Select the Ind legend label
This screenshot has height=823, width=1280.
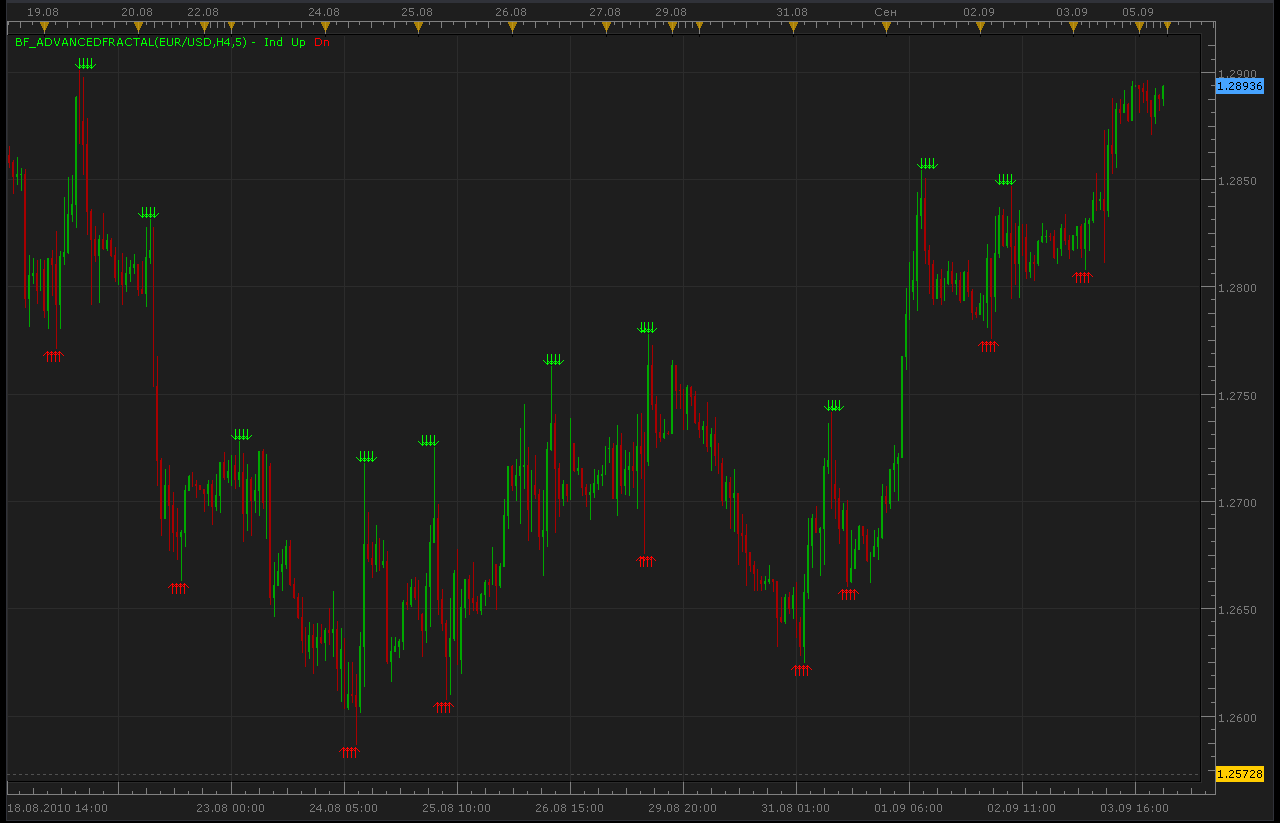point(273,42)
